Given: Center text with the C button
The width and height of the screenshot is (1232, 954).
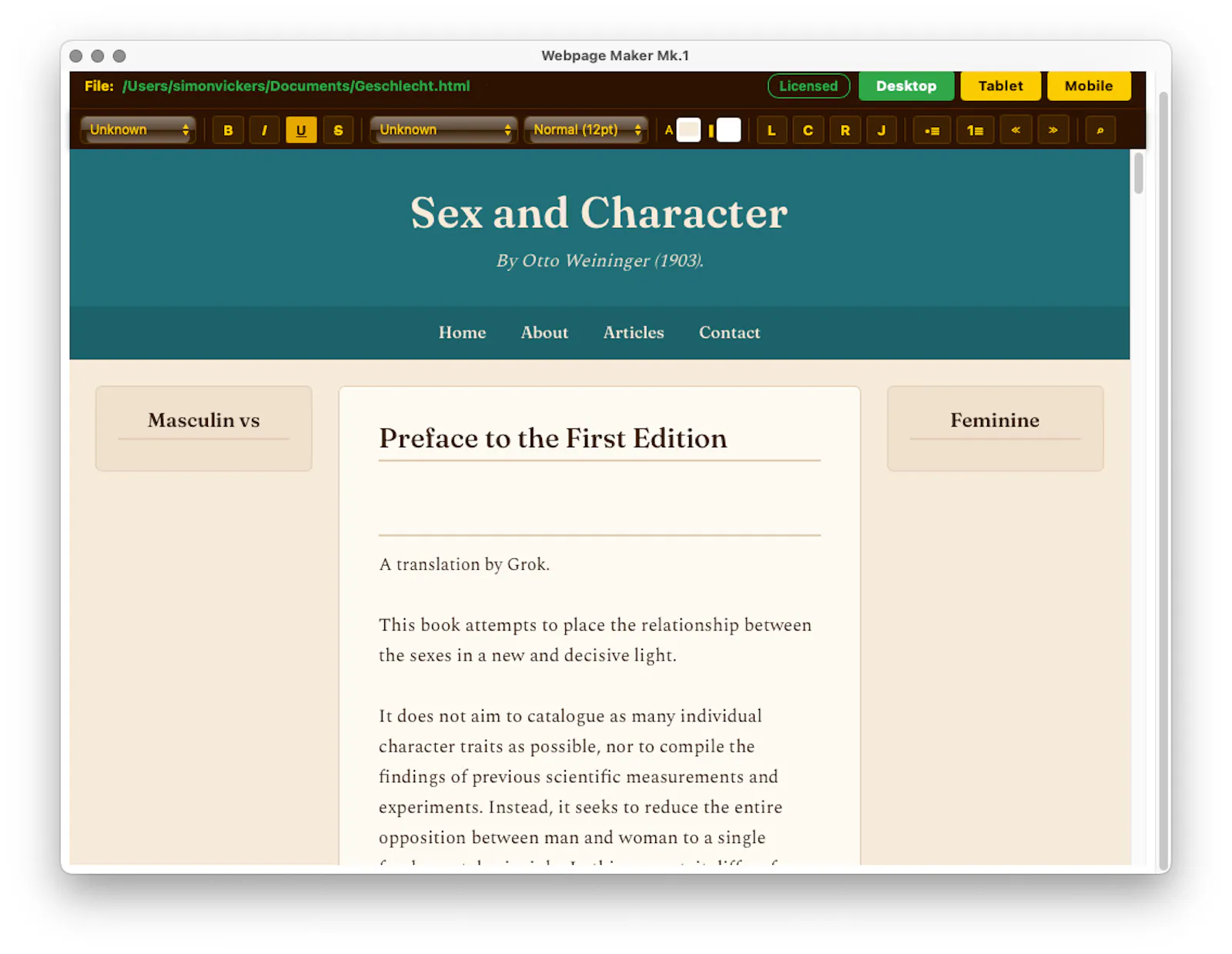Looking at the screenshot, I should pos(808,130).
